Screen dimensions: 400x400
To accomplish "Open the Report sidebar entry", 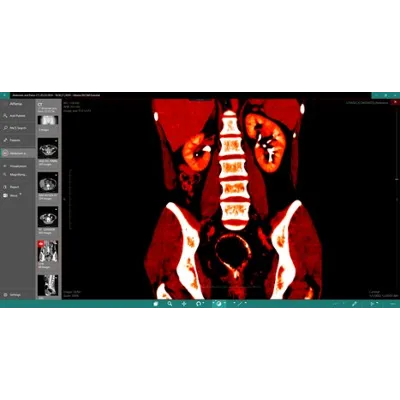I will pyautogui.click(x=17, y=187).
